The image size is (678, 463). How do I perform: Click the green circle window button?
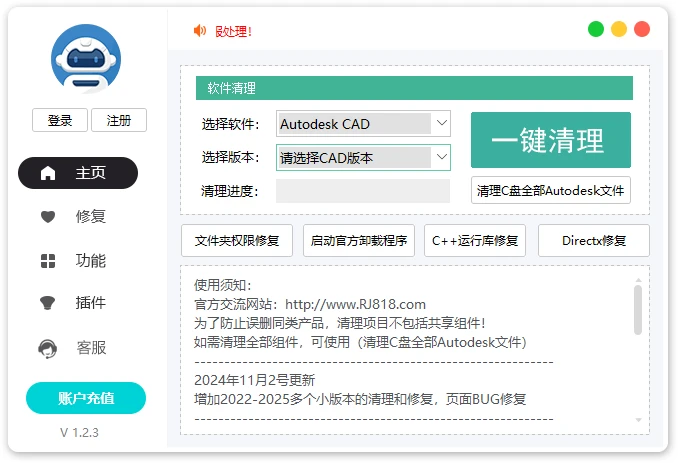(x=596, y=29)
